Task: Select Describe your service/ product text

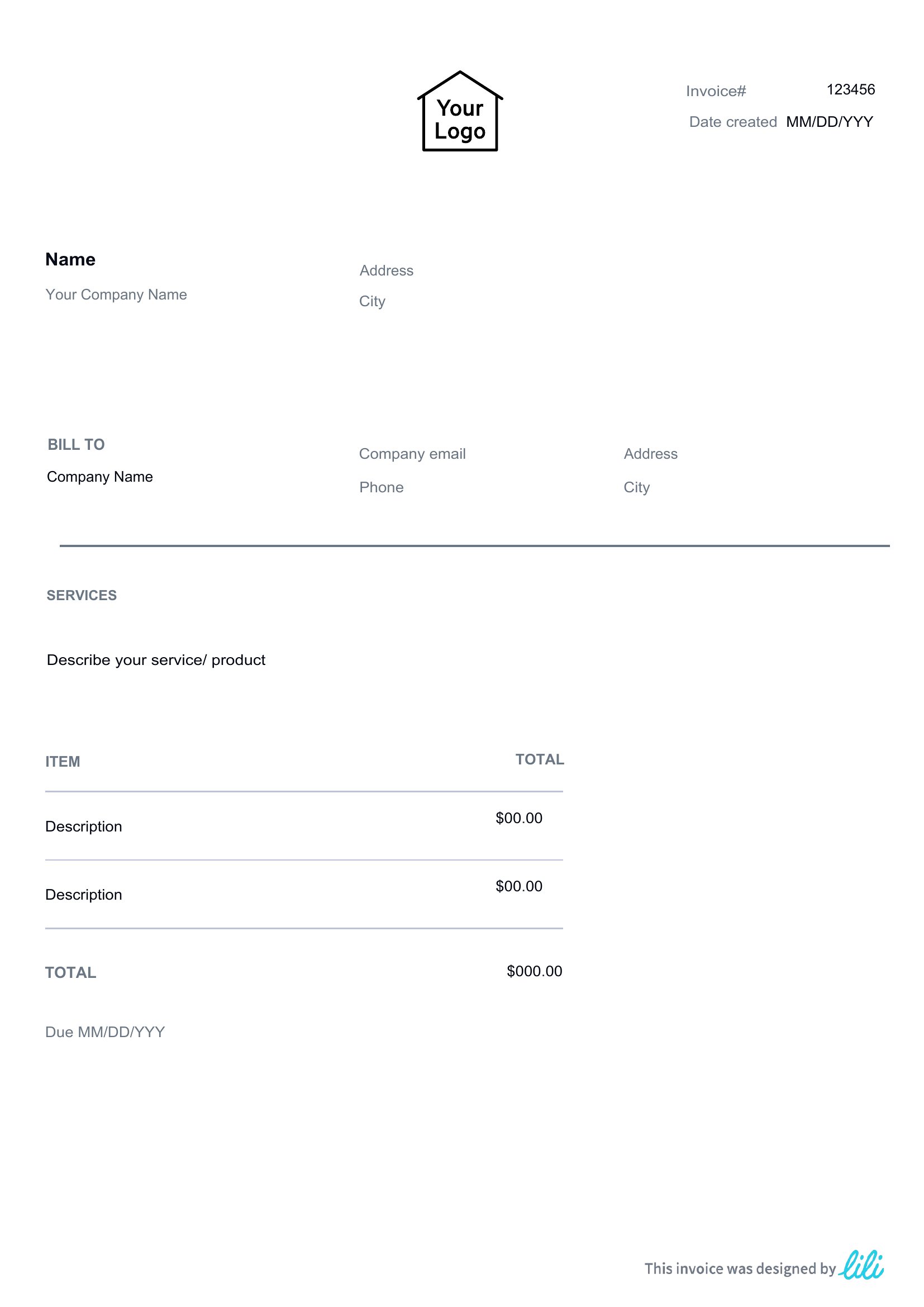Action: click(x=156, y=660)
